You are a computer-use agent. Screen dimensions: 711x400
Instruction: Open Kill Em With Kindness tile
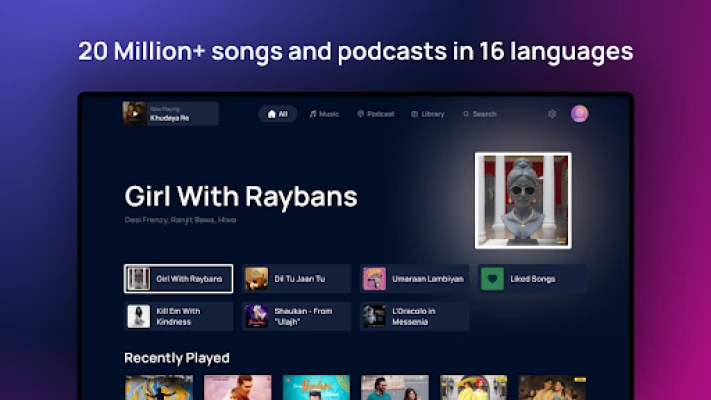click(x=178, y=316)
